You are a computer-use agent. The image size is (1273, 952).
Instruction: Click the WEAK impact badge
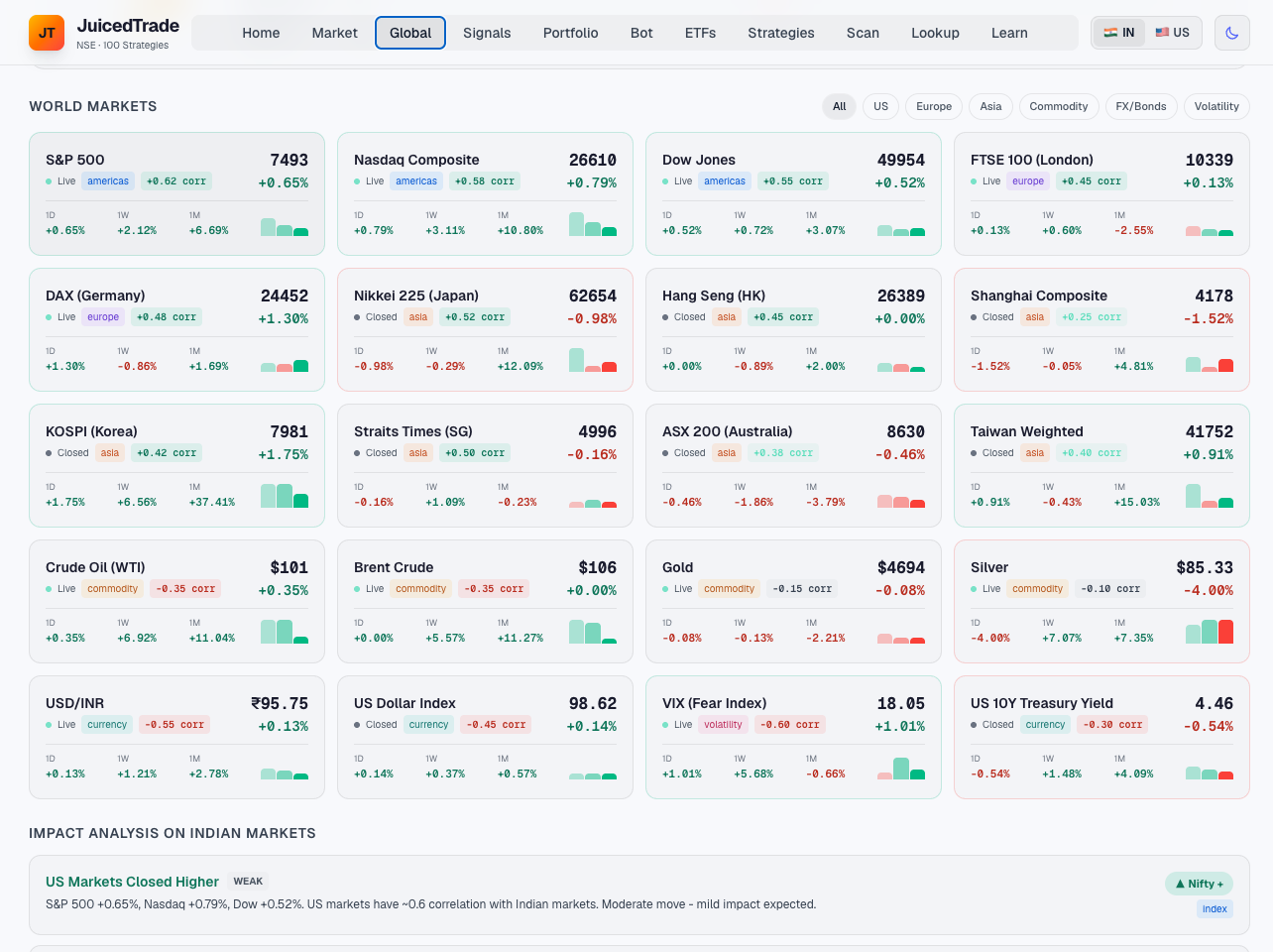coord(248,882)
